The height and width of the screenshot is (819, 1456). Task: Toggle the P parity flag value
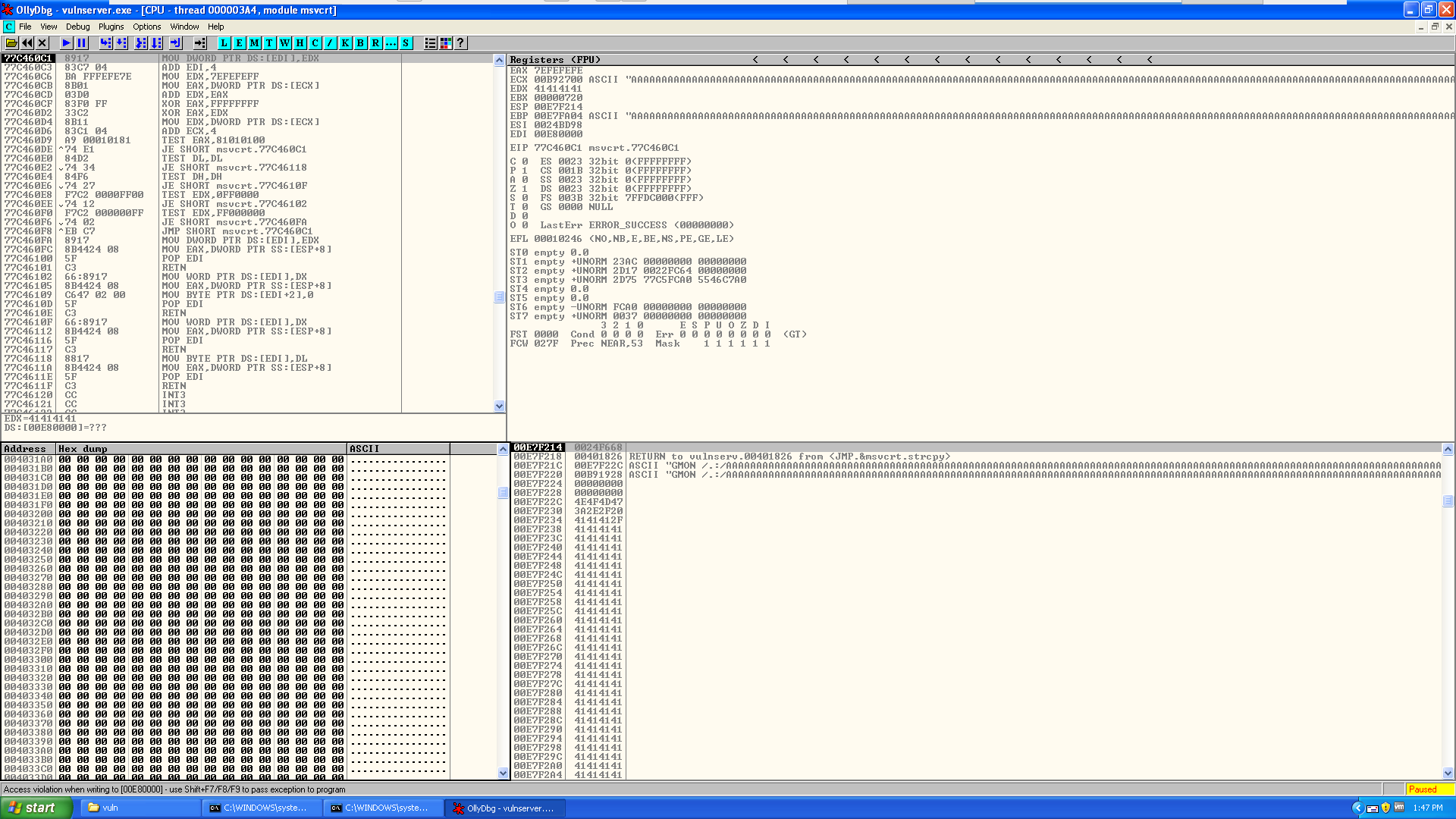click(x=525, y=171)
